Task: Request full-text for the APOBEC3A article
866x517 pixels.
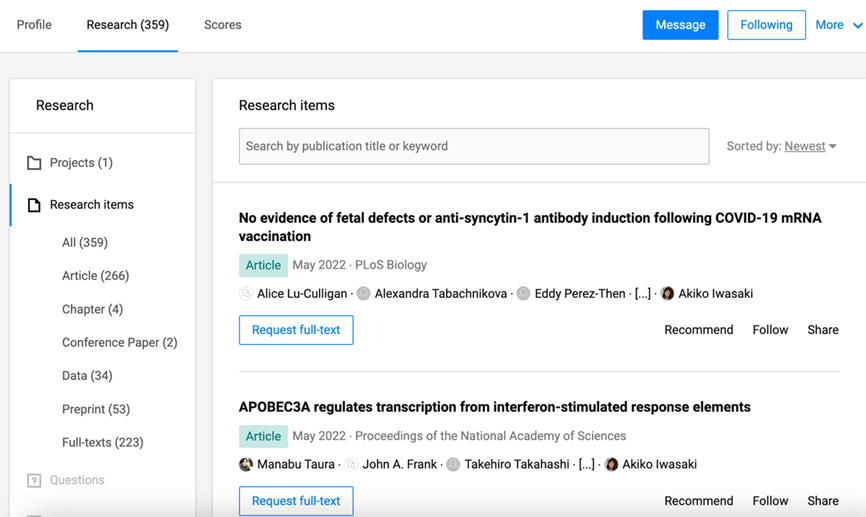Action: (296, 500)
